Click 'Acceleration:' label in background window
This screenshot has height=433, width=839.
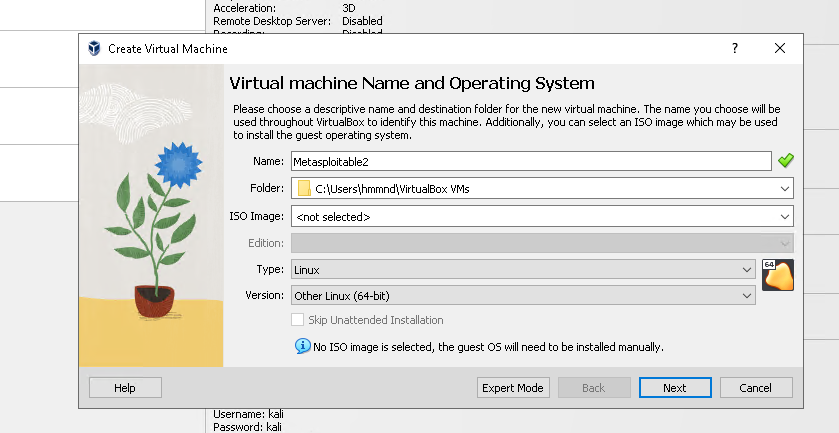pos(245,8)
